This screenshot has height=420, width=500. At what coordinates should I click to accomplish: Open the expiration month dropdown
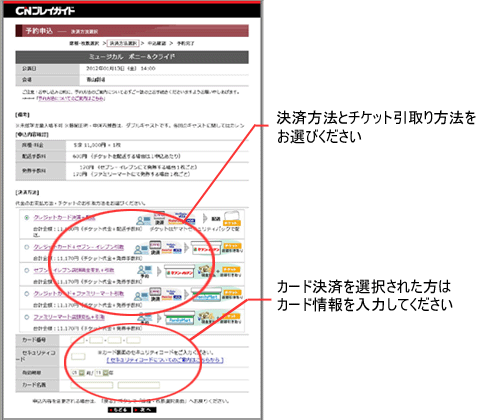tap(78, 373)
